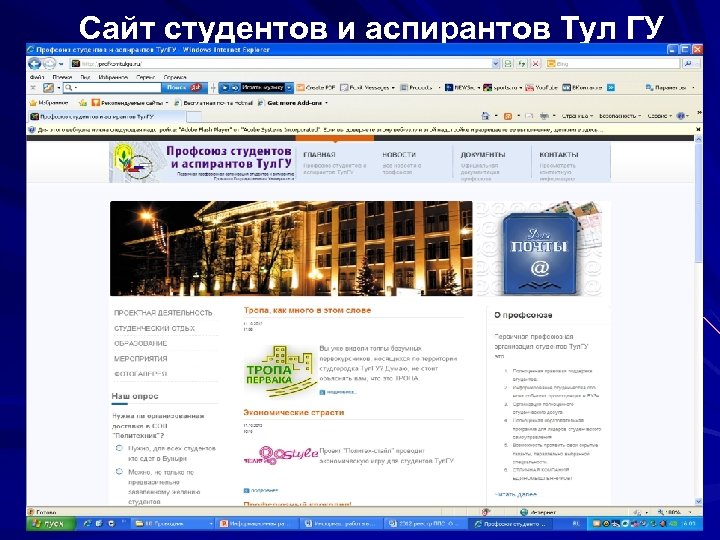This screenshot has height=540, width=720.
Task: Go to ГЛАВНАЯ site navigation item
Action: click(x=319, y=155)
